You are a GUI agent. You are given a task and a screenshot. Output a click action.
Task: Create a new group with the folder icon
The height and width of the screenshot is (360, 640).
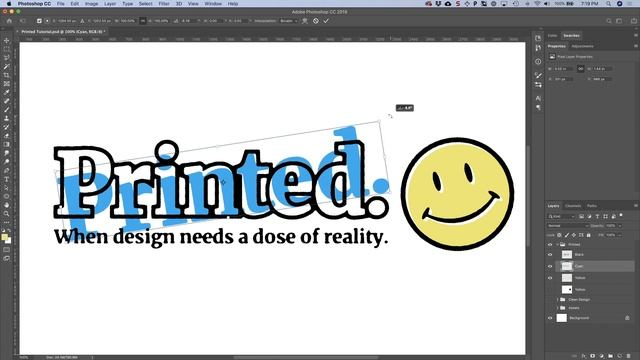coord(611,356)
